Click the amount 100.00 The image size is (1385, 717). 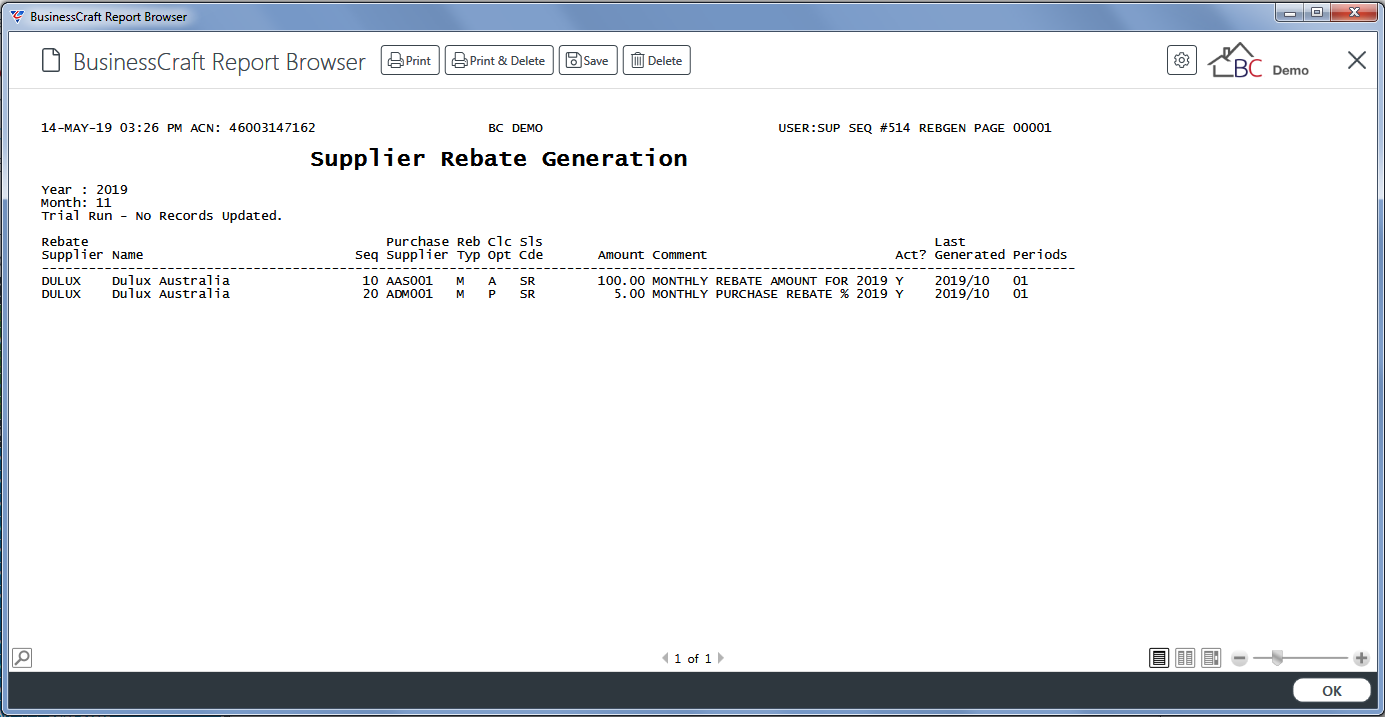(x=621, y=281)
